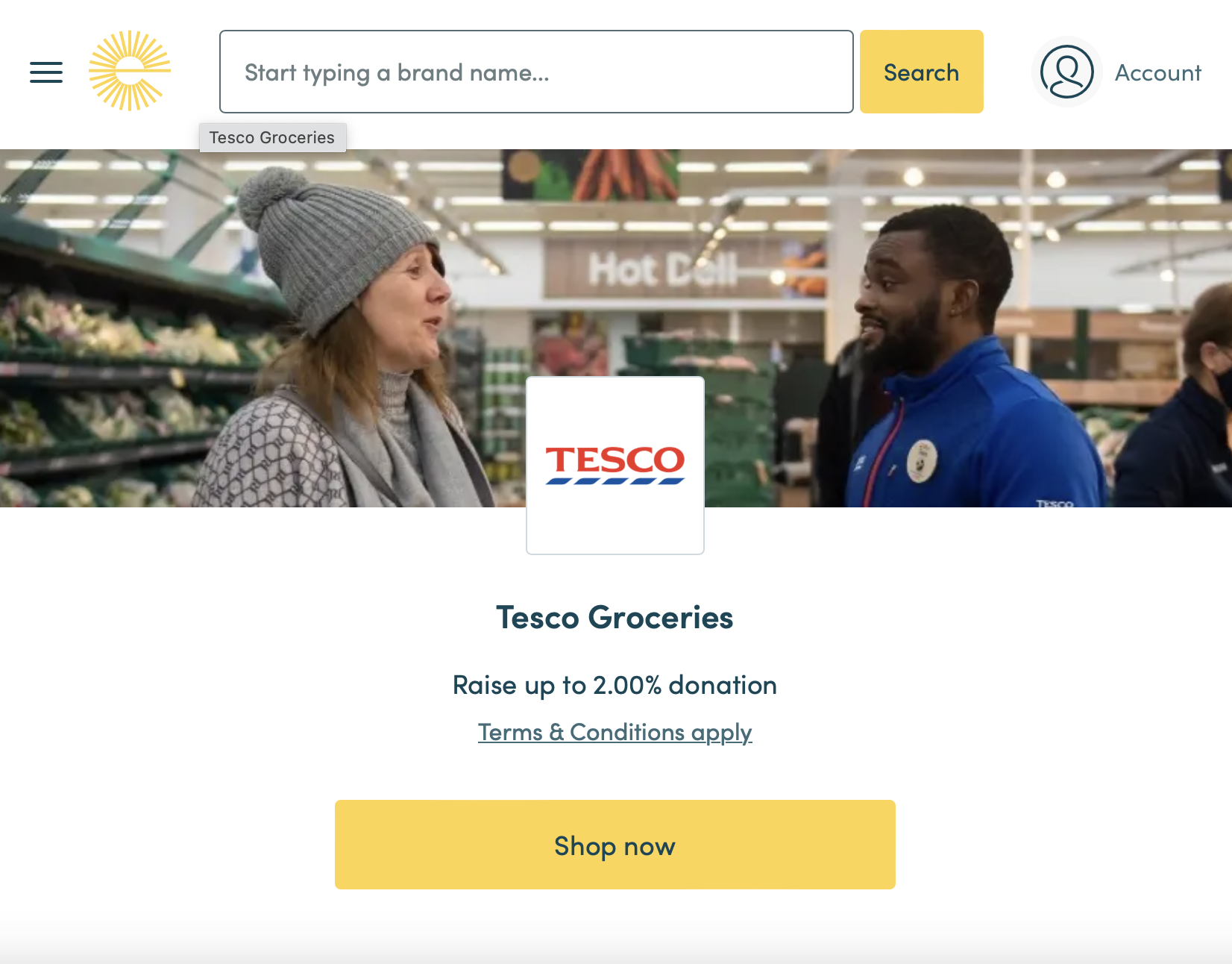Click the Hot Deli sign in banner
The image size is (1232, 964).
662,269
